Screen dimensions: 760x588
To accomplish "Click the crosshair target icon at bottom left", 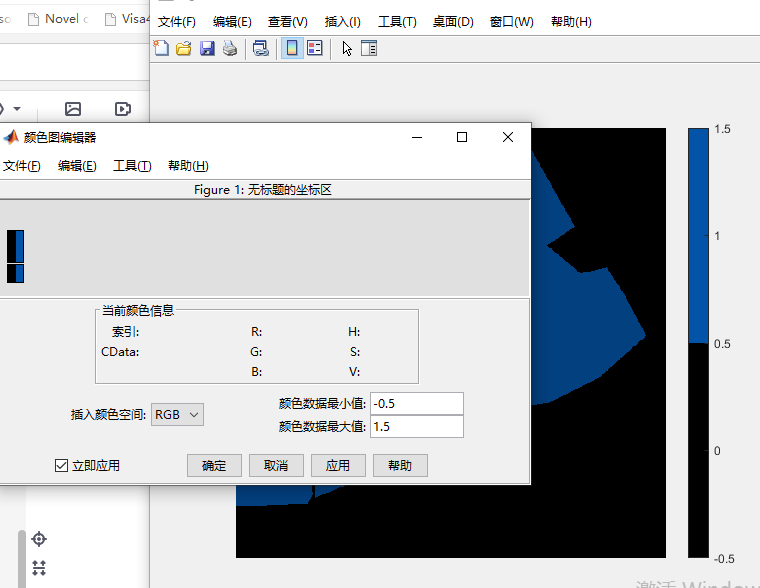I will tap(39, 539).
